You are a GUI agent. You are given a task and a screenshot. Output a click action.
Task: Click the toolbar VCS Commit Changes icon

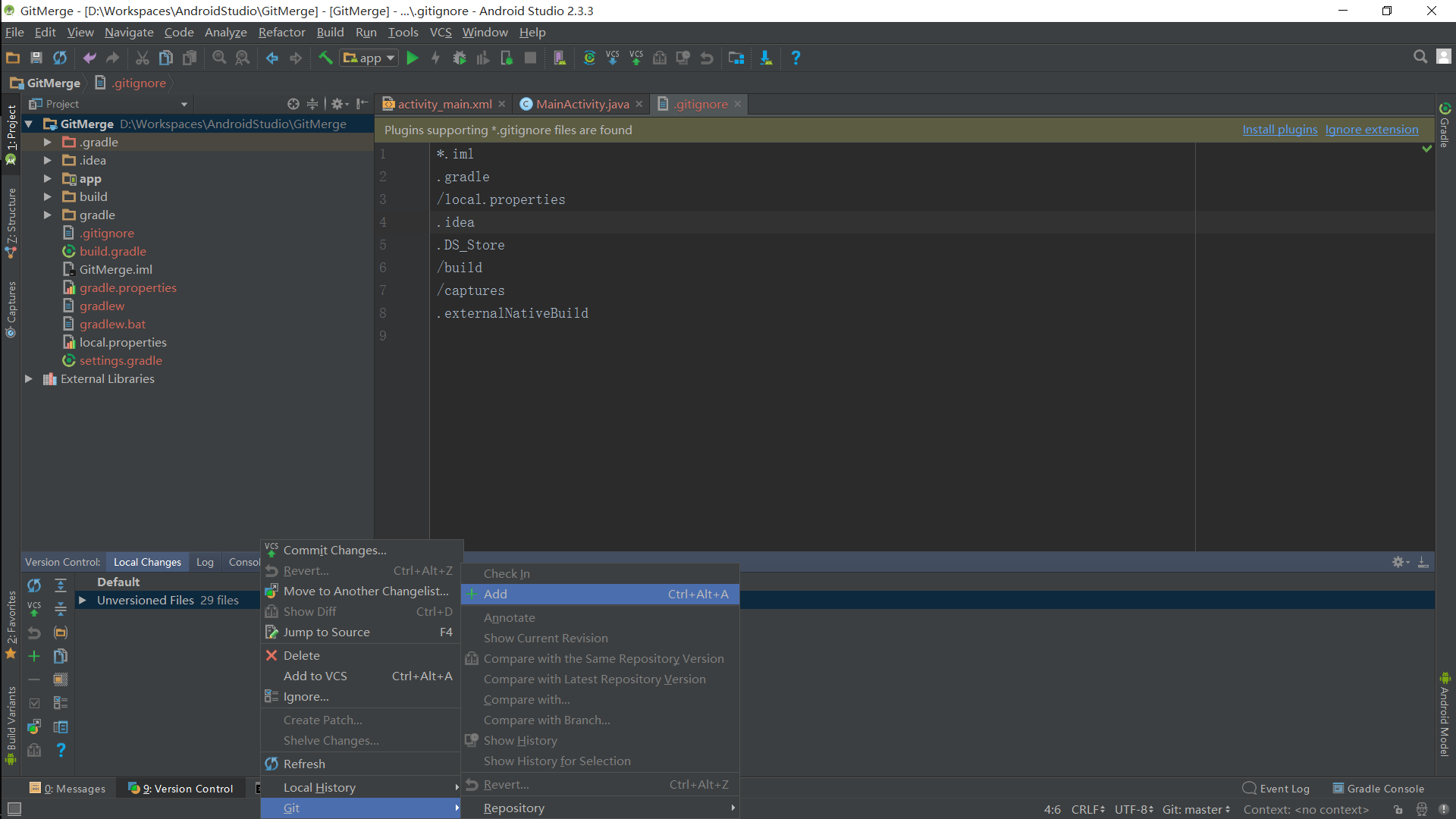point(636,58)
